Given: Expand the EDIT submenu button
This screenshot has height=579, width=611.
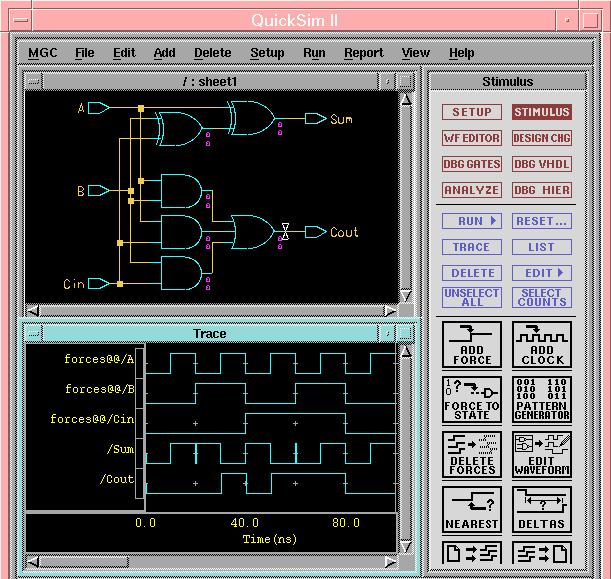Looking at the screenshot, I should pos(541,273).
